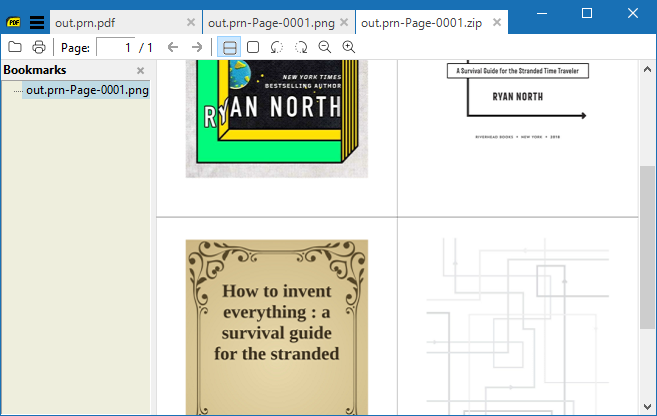Minimize the PDF viewer window
Screen dimensions: 657x416
pyautogui.click(x=542, y=13)
